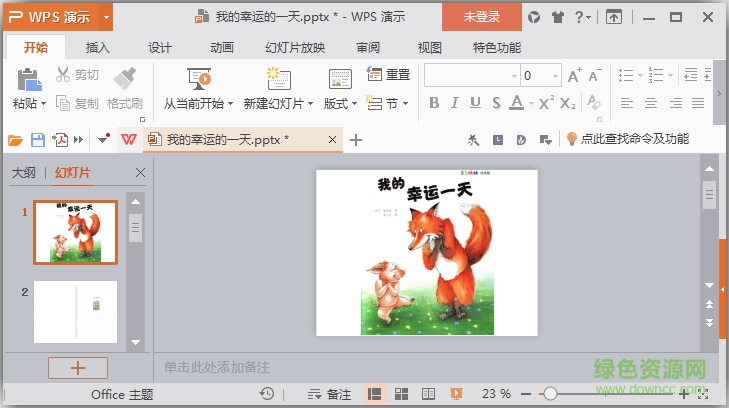This screenshot has height=408, width=729.
Task: Toggle Italic formatting
Action: (455, 103)
